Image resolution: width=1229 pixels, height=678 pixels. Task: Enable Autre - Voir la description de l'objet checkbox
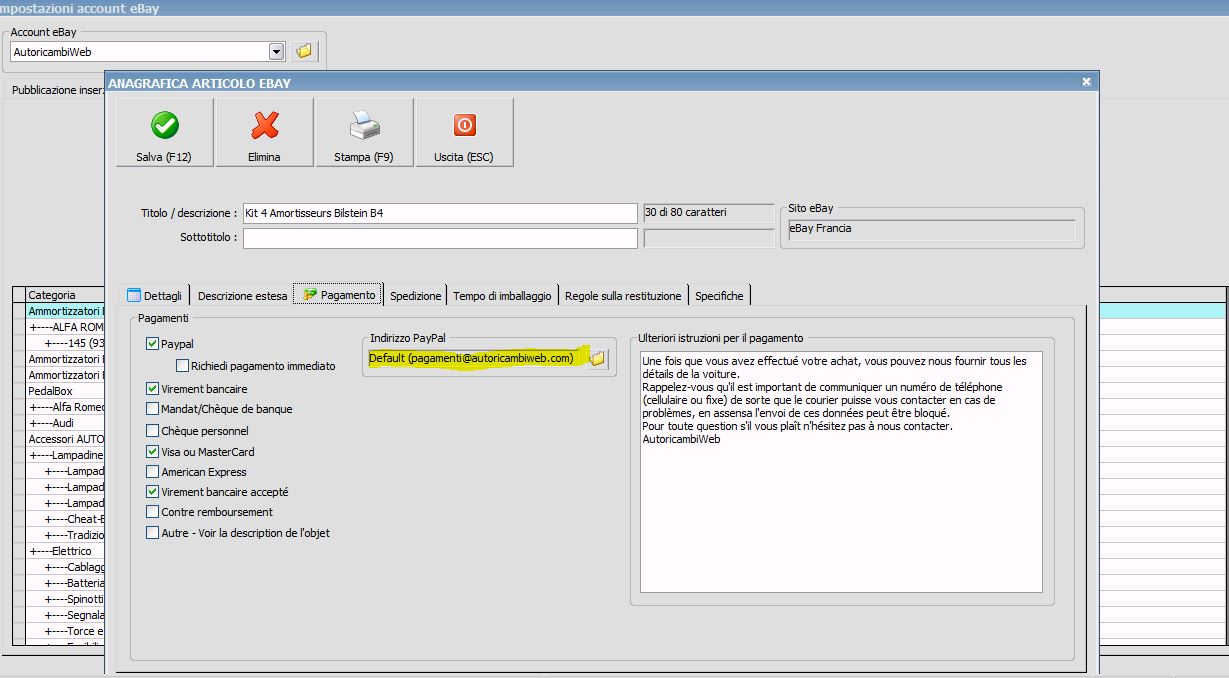pos(153,533)
